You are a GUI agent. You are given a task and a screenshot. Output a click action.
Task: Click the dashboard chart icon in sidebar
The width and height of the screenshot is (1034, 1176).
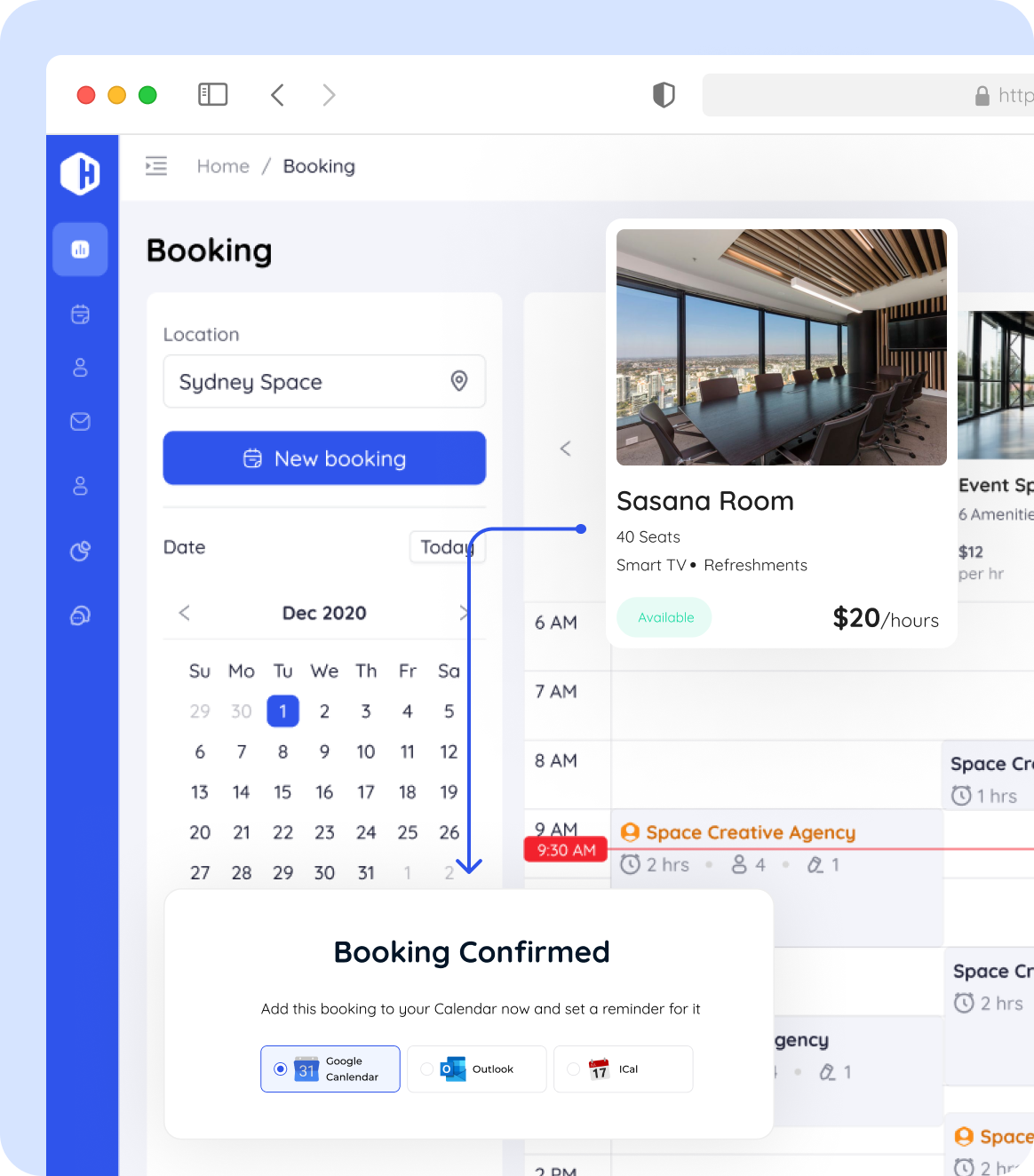pos(80,250)
